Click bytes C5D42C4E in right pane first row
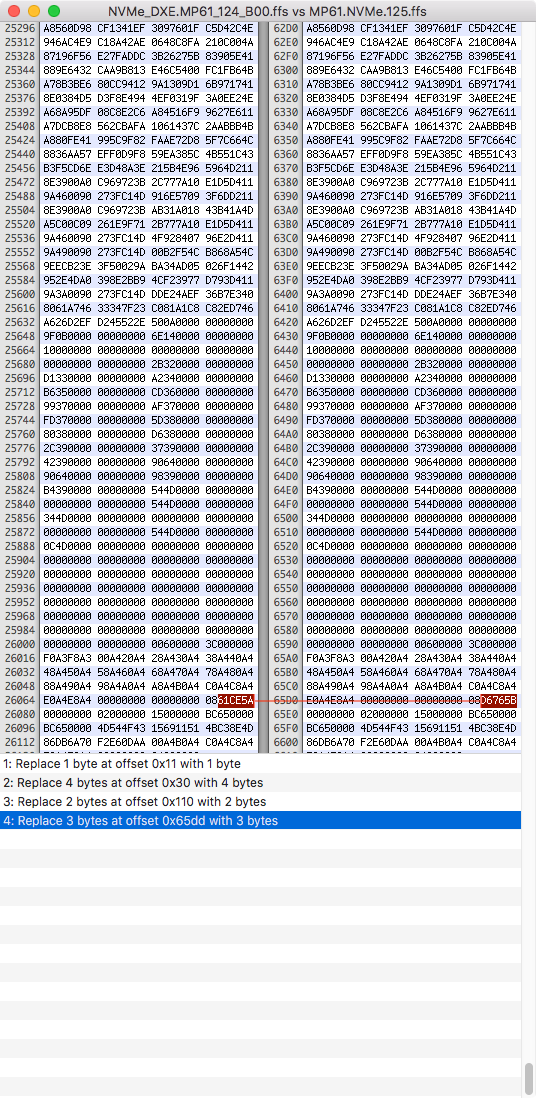Screen dimensions: 536x1098 [x=493, y=28]
